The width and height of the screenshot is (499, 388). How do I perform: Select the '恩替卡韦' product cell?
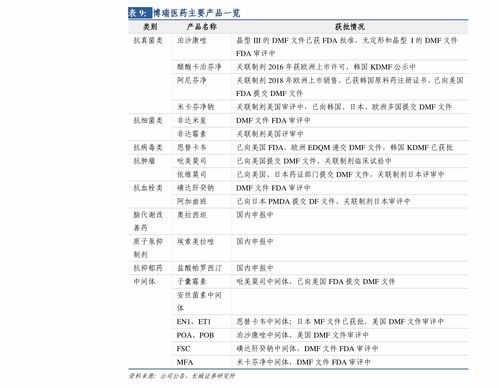pyautogui.click(x=192, y=147)
